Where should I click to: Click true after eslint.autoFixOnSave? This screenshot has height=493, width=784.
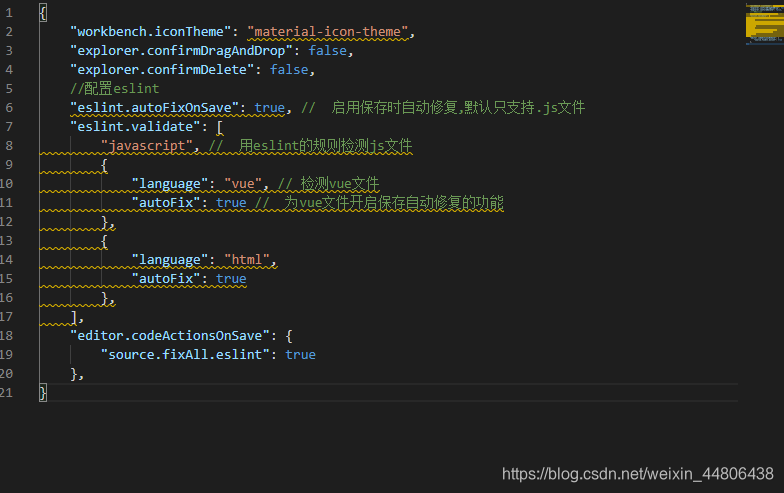pyautogui.click(x=270, y=108)
